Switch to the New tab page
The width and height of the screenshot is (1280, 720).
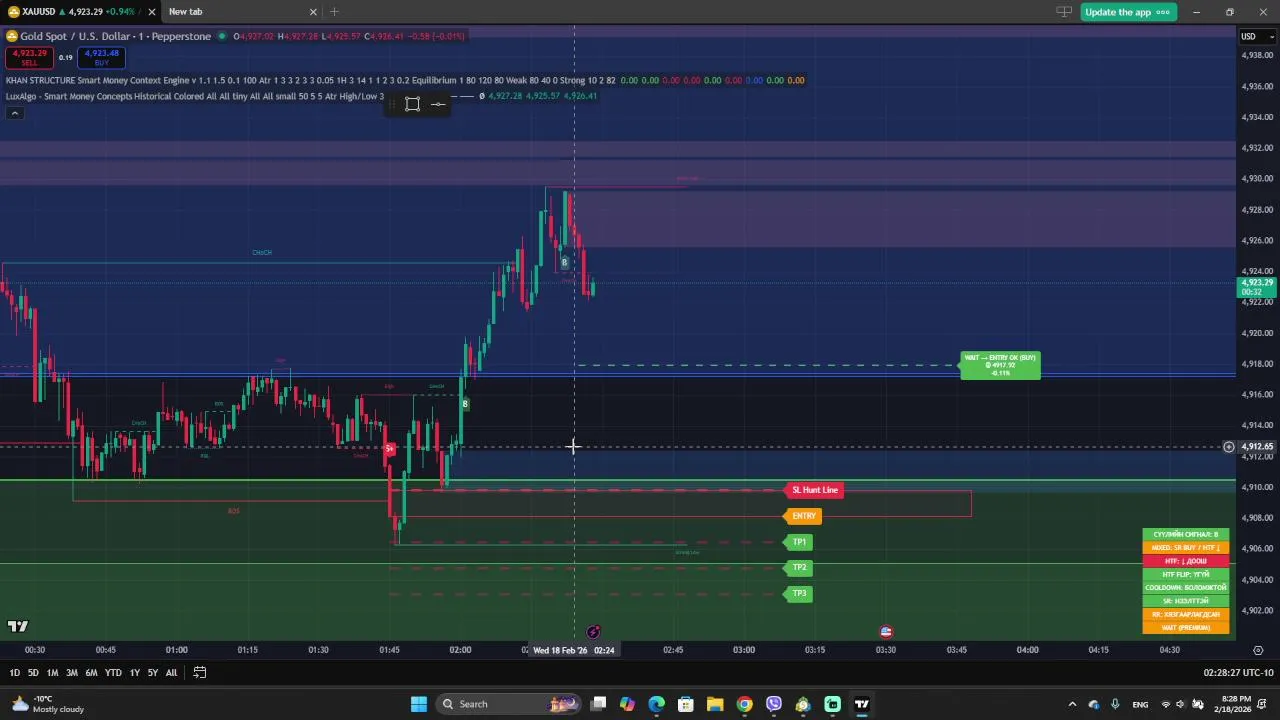click(185, 12)
